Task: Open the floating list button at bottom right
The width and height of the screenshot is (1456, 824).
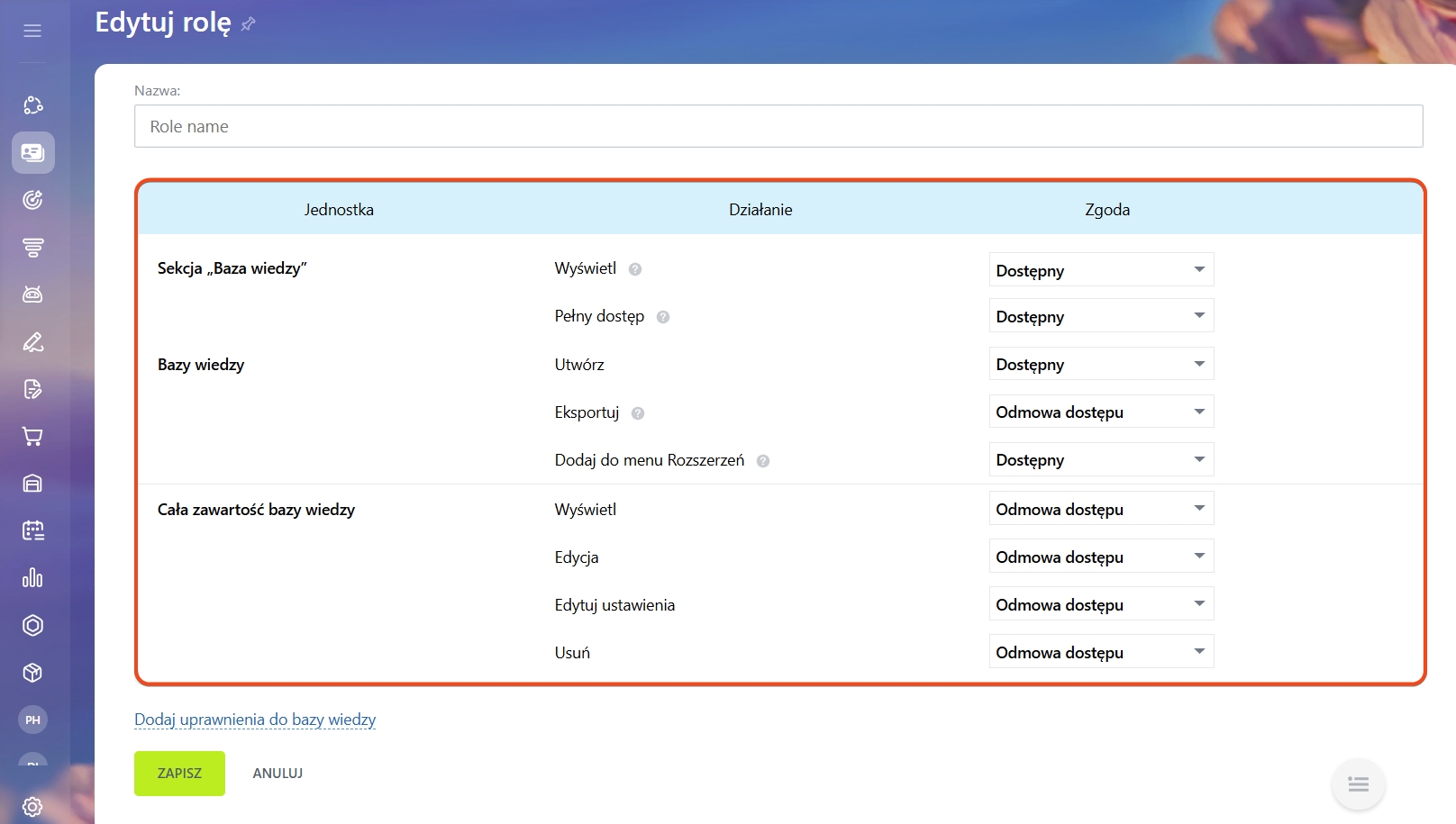Action: click(x=1358, y=784)
